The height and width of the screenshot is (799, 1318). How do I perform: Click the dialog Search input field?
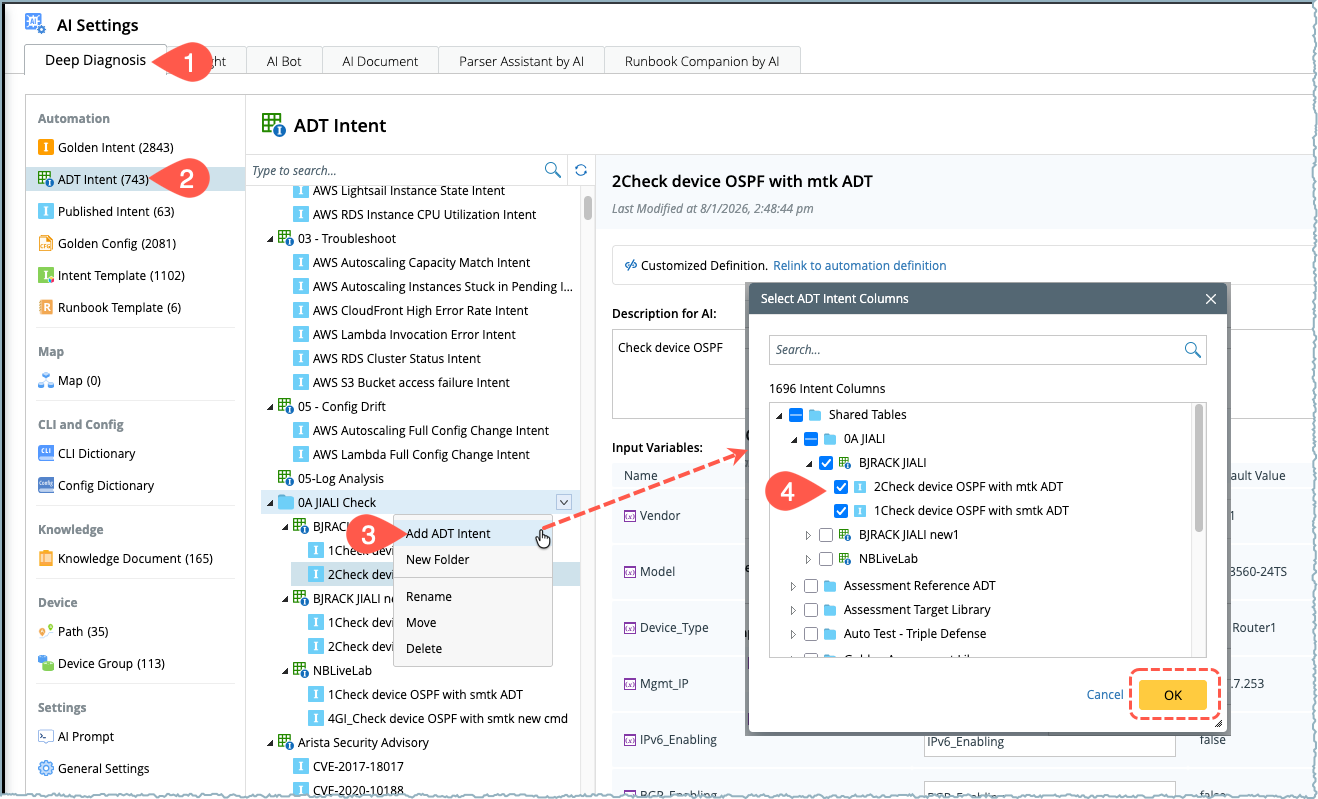(x=976, y=350)
